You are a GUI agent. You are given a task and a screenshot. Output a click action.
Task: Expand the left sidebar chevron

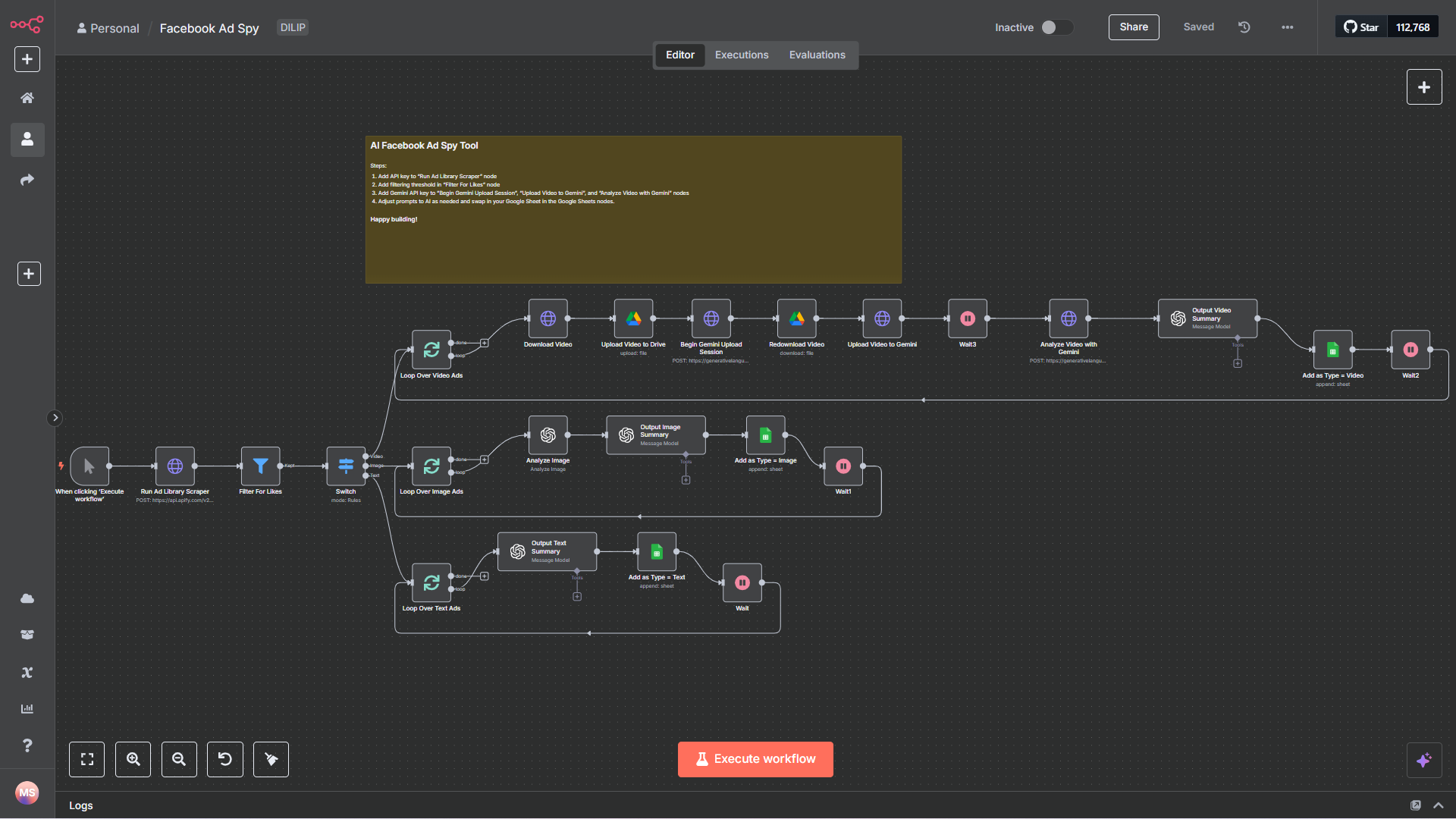pyautogui.click(x=55, y=418)
